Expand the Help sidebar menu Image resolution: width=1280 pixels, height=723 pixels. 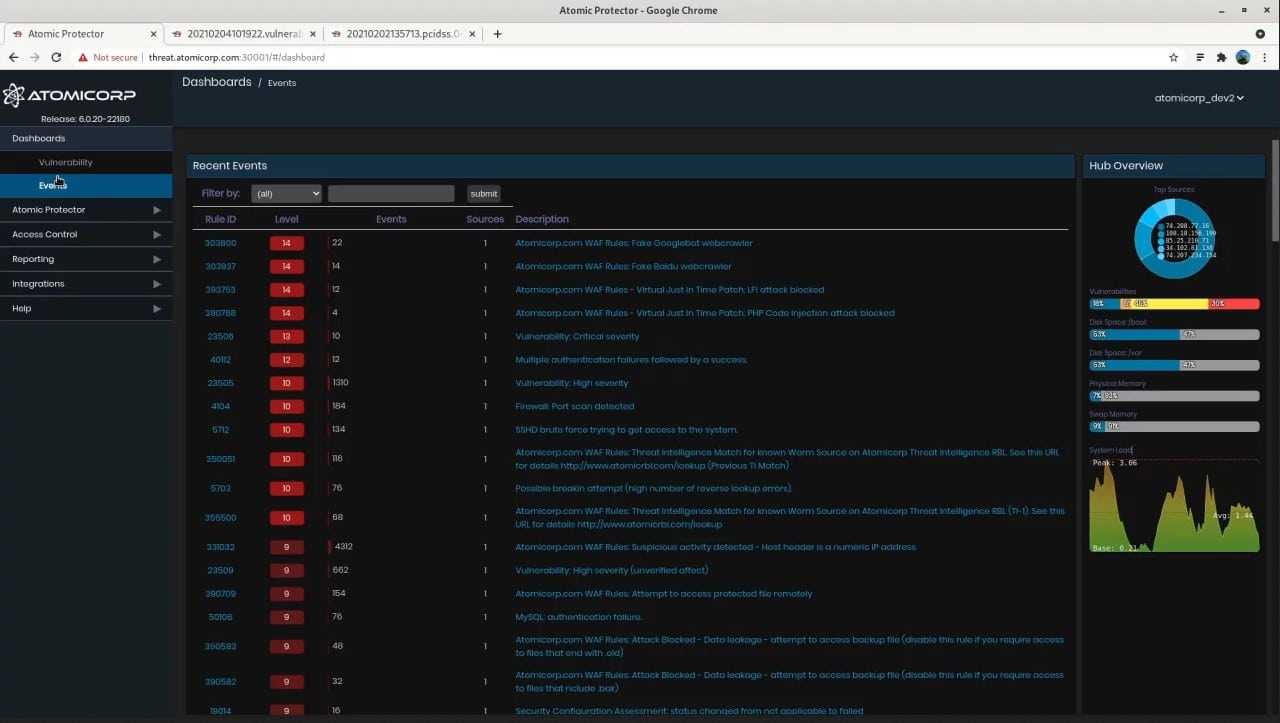tap(86, 308)
